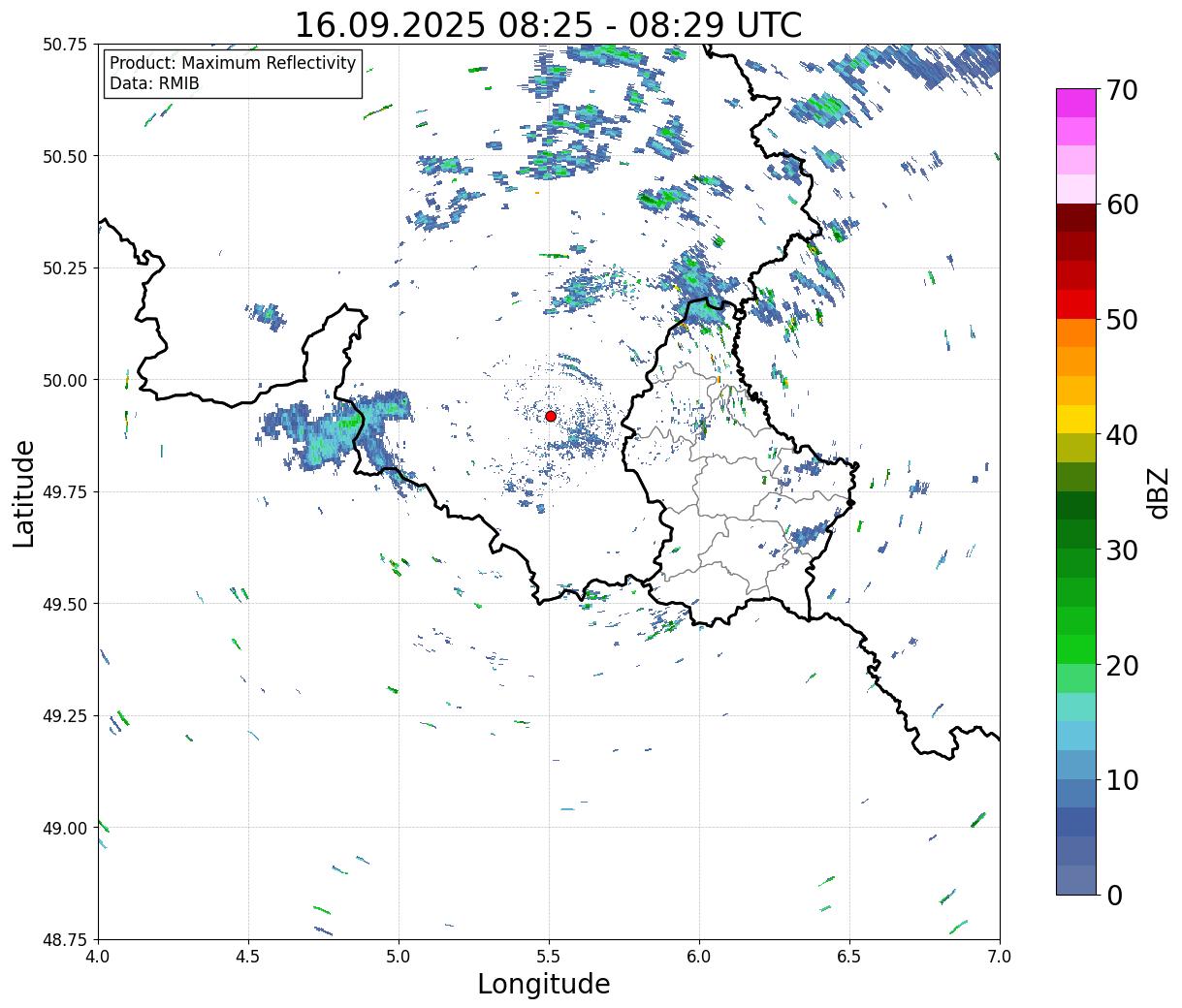The image size is (1182, 1008).
Task: Click the colorbar tick label 0
Action: pyautogui.click(x=1114, y=895)
